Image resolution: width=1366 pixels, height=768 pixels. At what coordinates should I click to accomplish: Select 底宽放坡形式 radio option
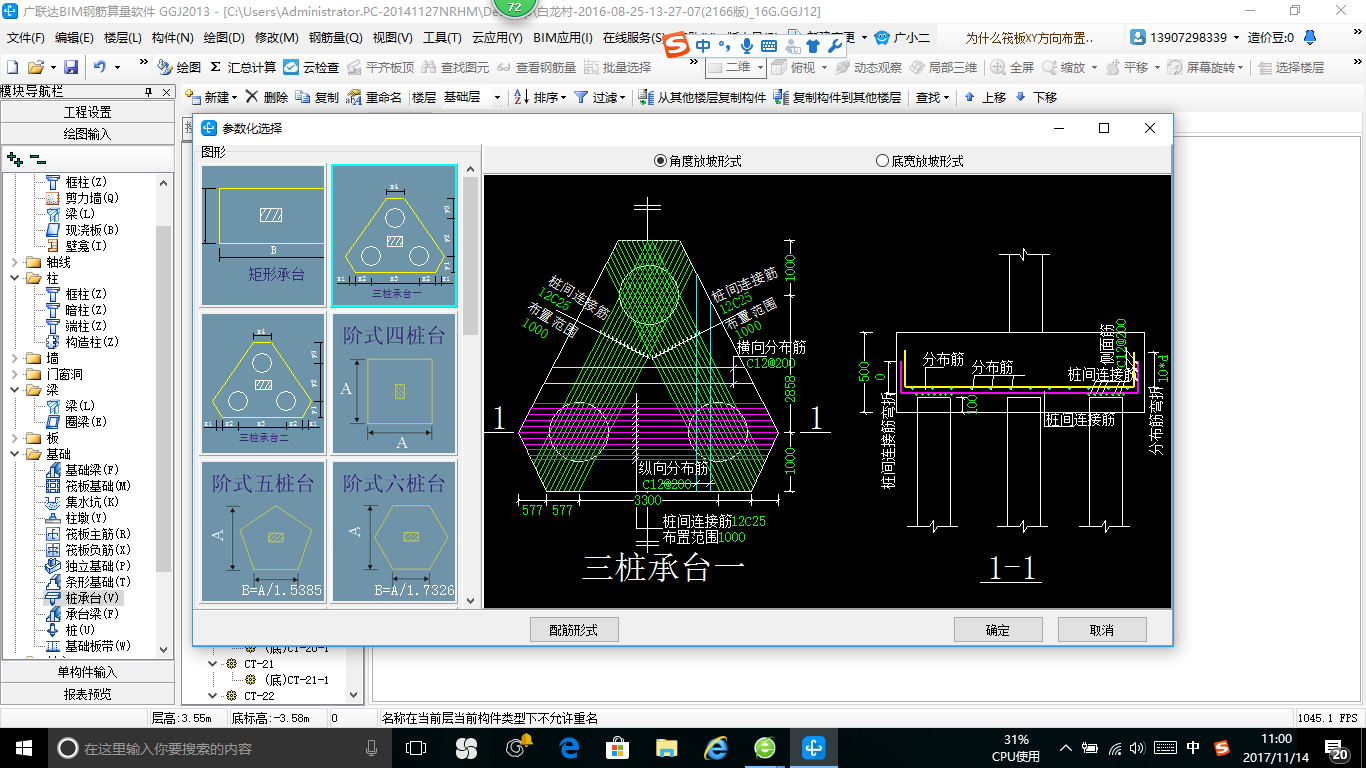click(882, 160)
